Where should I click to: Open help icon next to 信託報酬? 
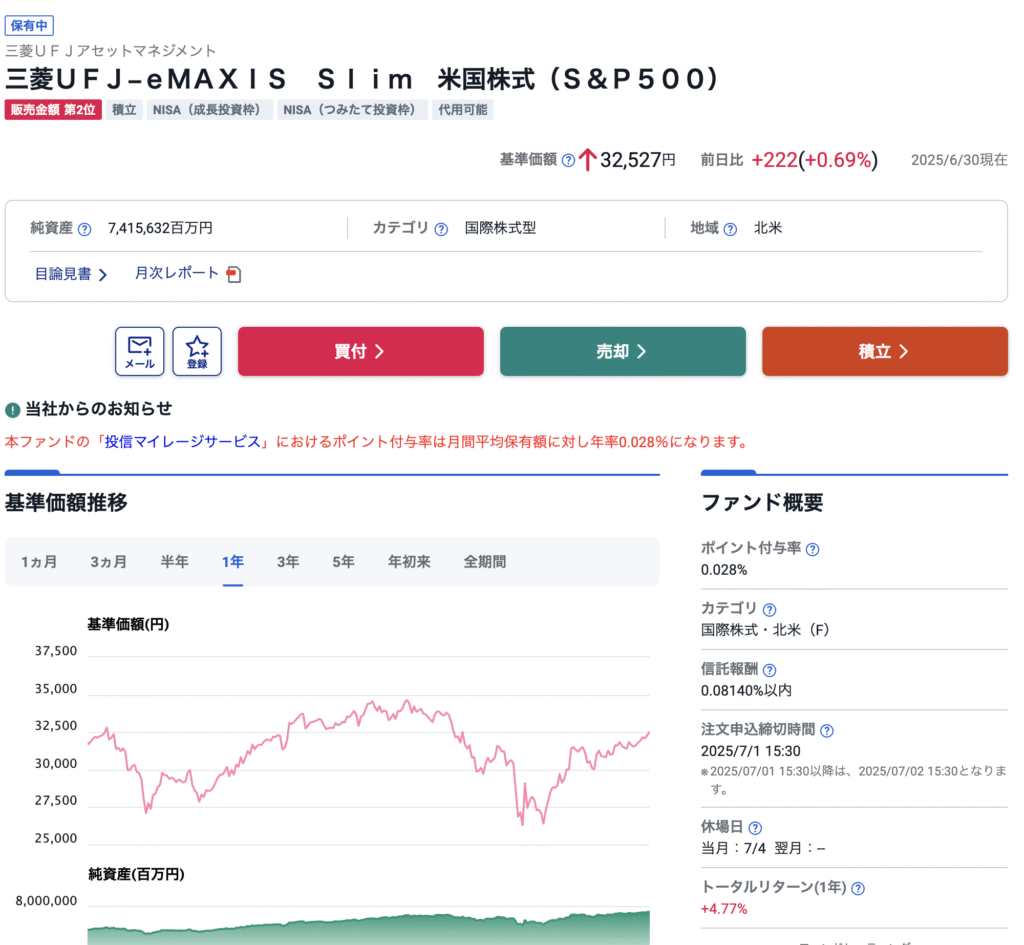point(769,670)
